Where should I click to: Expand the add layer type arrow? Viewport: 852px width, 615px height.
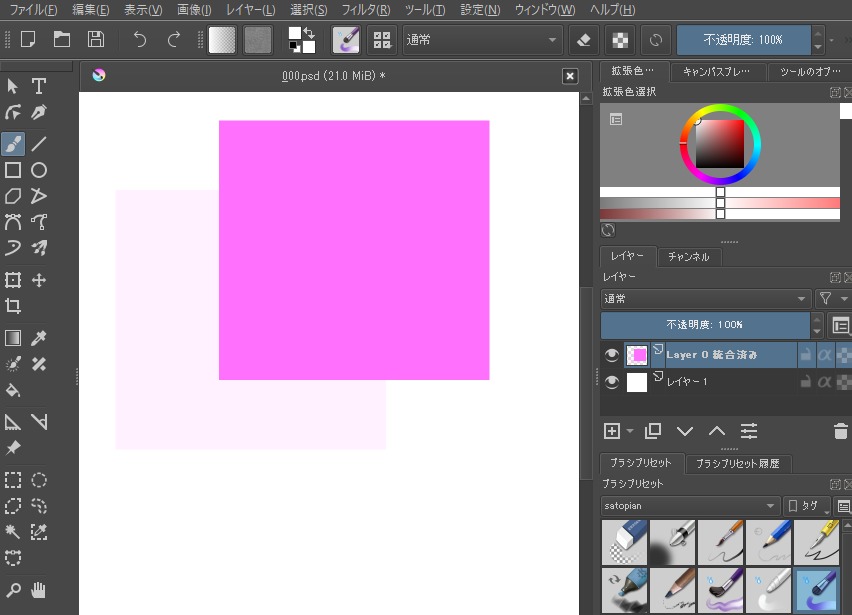point(630,431)
